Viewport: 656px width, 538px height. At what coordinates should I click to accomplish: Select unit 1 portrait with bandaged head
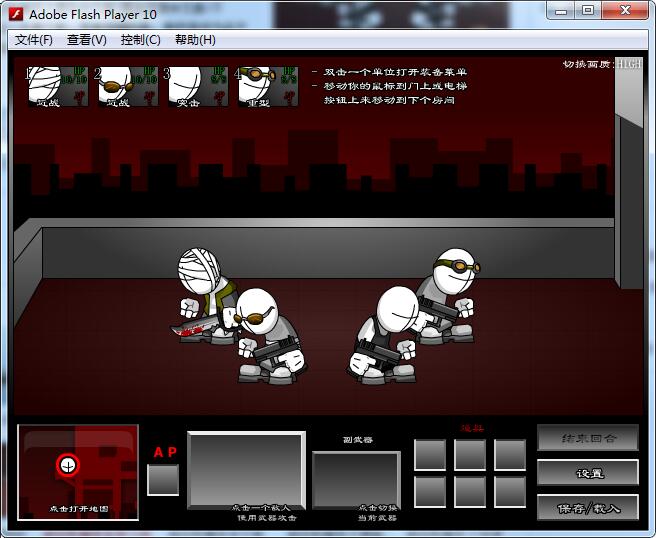pyautogui.click(x=58, y=87)
